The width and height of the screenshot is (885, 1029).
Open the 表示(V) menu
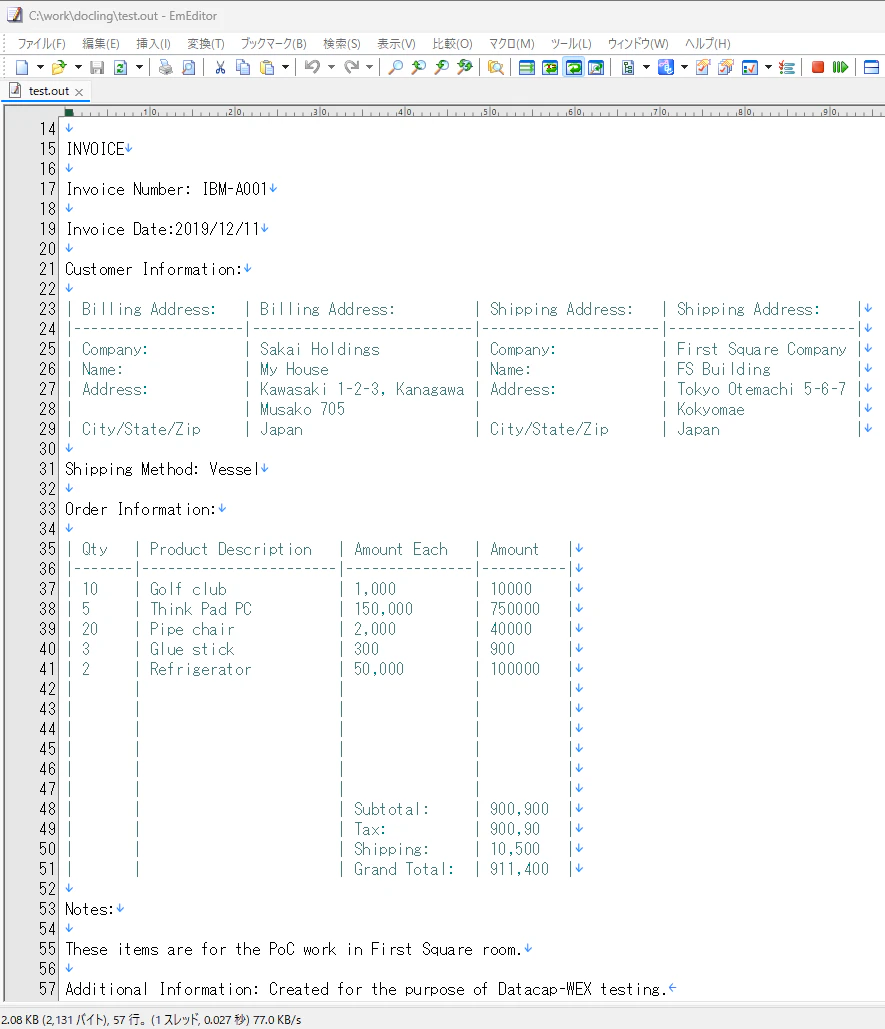tap(396, 43)
